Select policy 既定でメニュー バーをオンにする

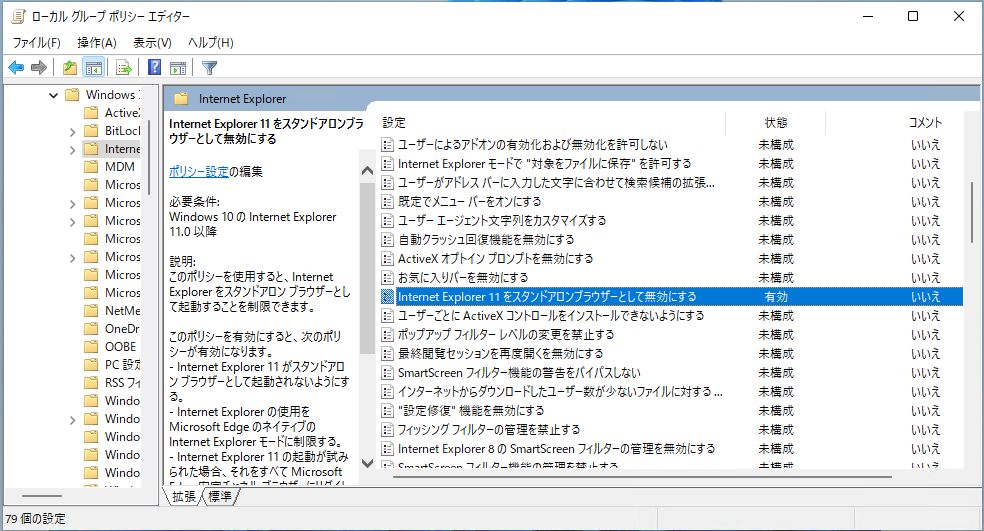coord(469,201)
